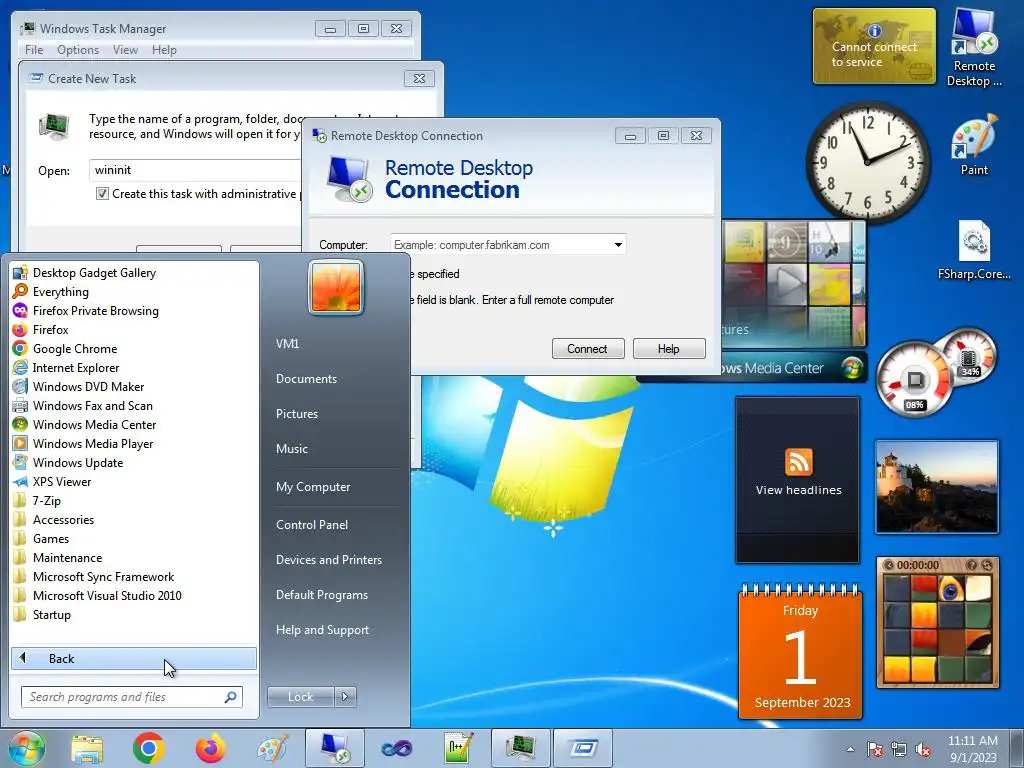
Task: Click the Cannot connect to service gadget
Action: [x=874, y=46]
